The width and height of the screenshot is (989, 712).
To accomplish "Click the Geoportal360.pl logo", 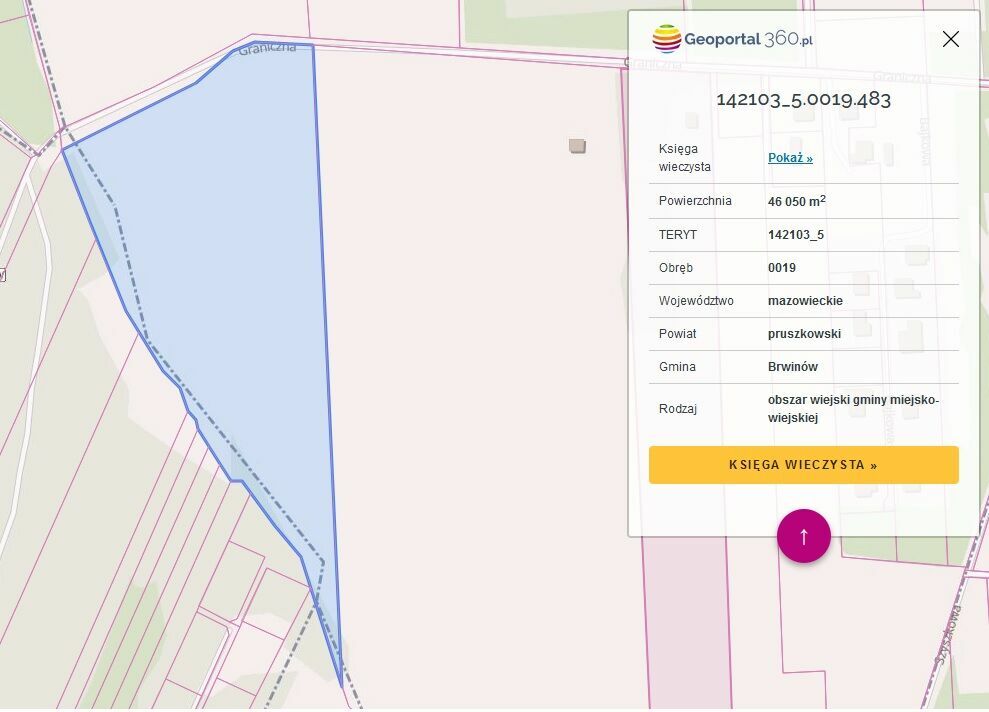I will tap(732, 39).
